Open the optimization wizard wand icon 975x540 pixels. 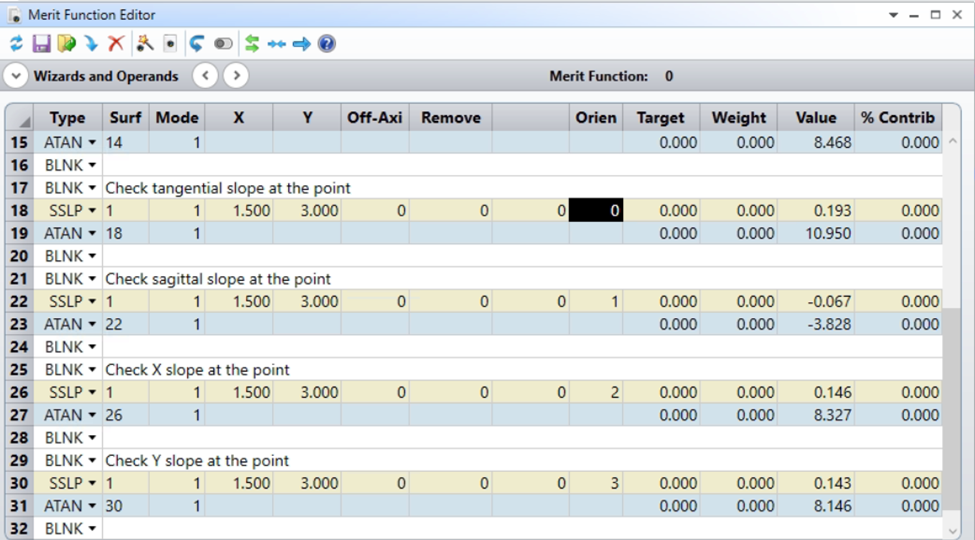pyautogui.click(x=145, y=44)
